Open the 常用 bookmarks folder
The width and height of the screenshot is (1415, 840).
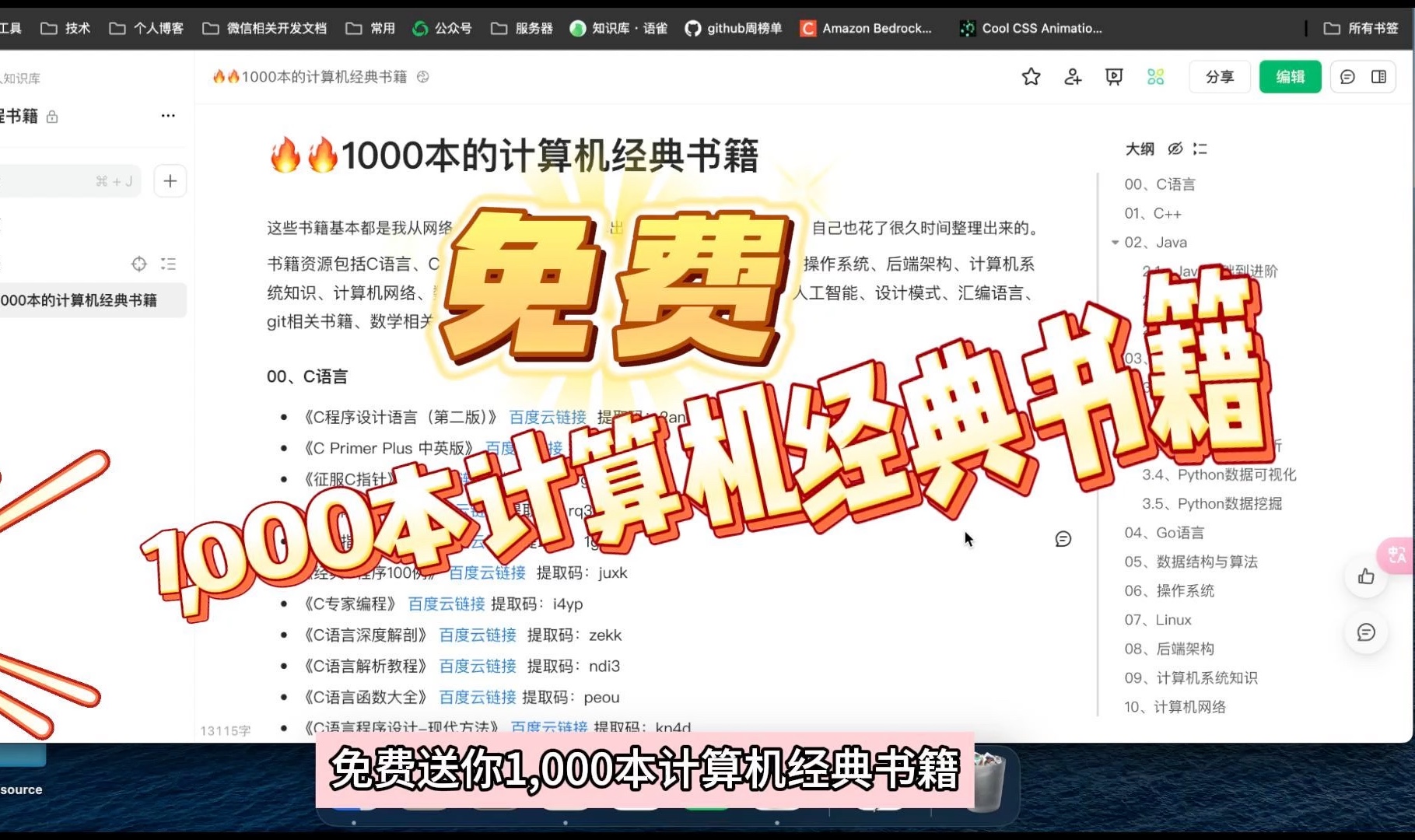coord(370,28)
